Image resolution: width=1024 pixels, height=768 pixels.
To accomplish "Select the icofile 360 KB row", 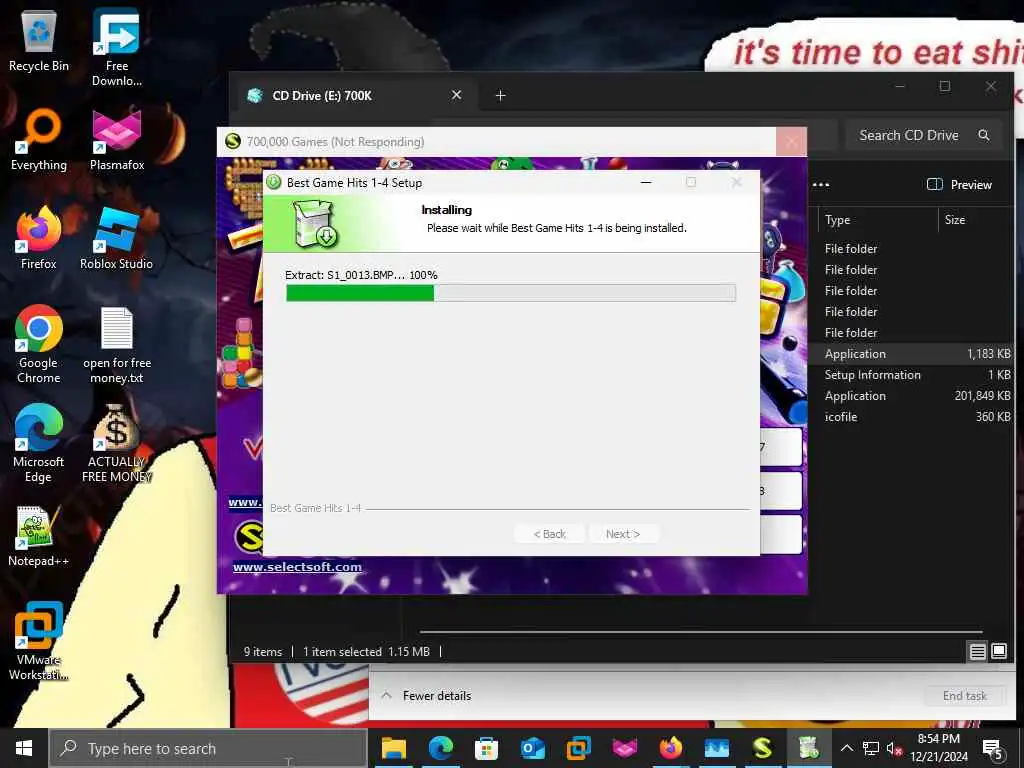I will pyautogui.click(x=912, y=417).
